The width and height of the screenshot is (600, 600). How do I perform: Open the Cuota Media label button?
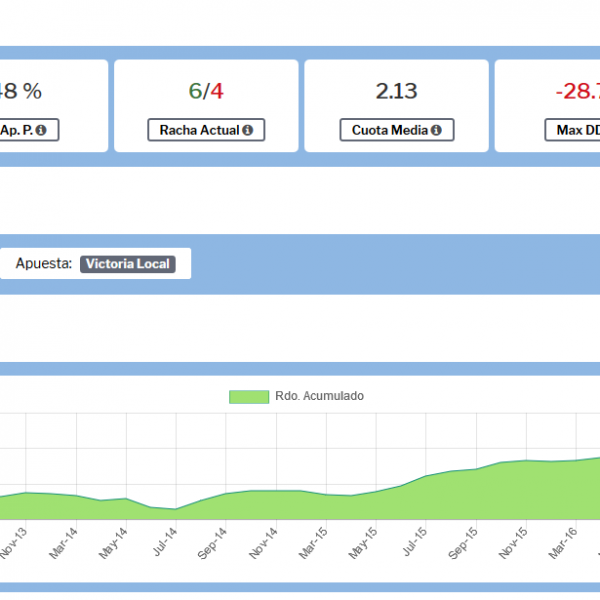(397, 130)
